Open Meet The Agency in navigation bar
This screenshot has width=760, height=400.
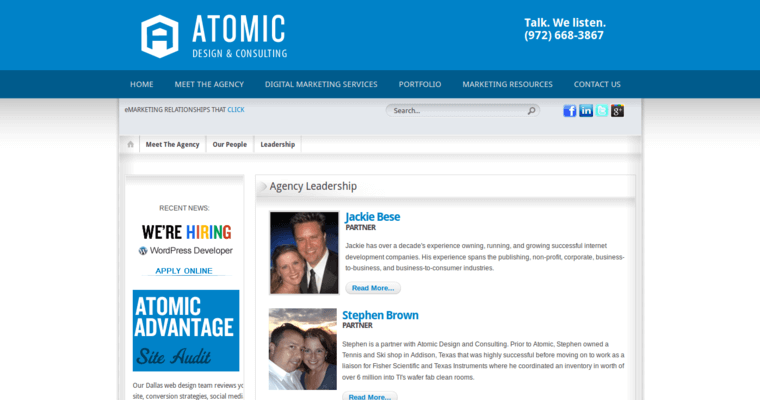pos(209,84)
